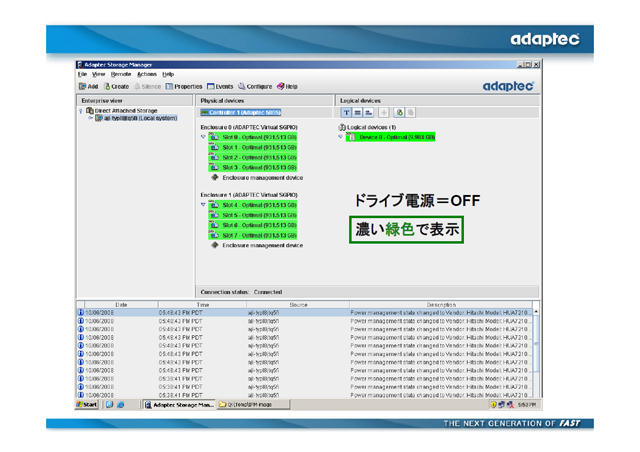Select Slot 1 drive
The image size is (640, 452).
[253, 147]
